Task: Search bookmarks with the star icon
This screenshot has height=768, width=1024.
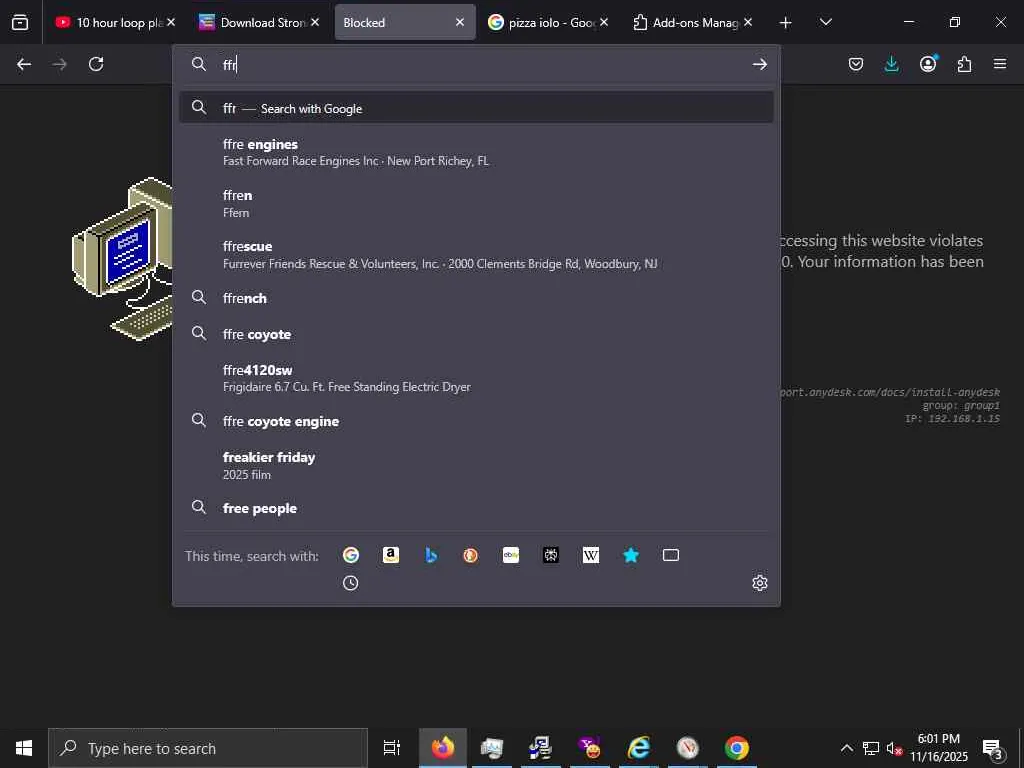Action: (x=631, y=555)
